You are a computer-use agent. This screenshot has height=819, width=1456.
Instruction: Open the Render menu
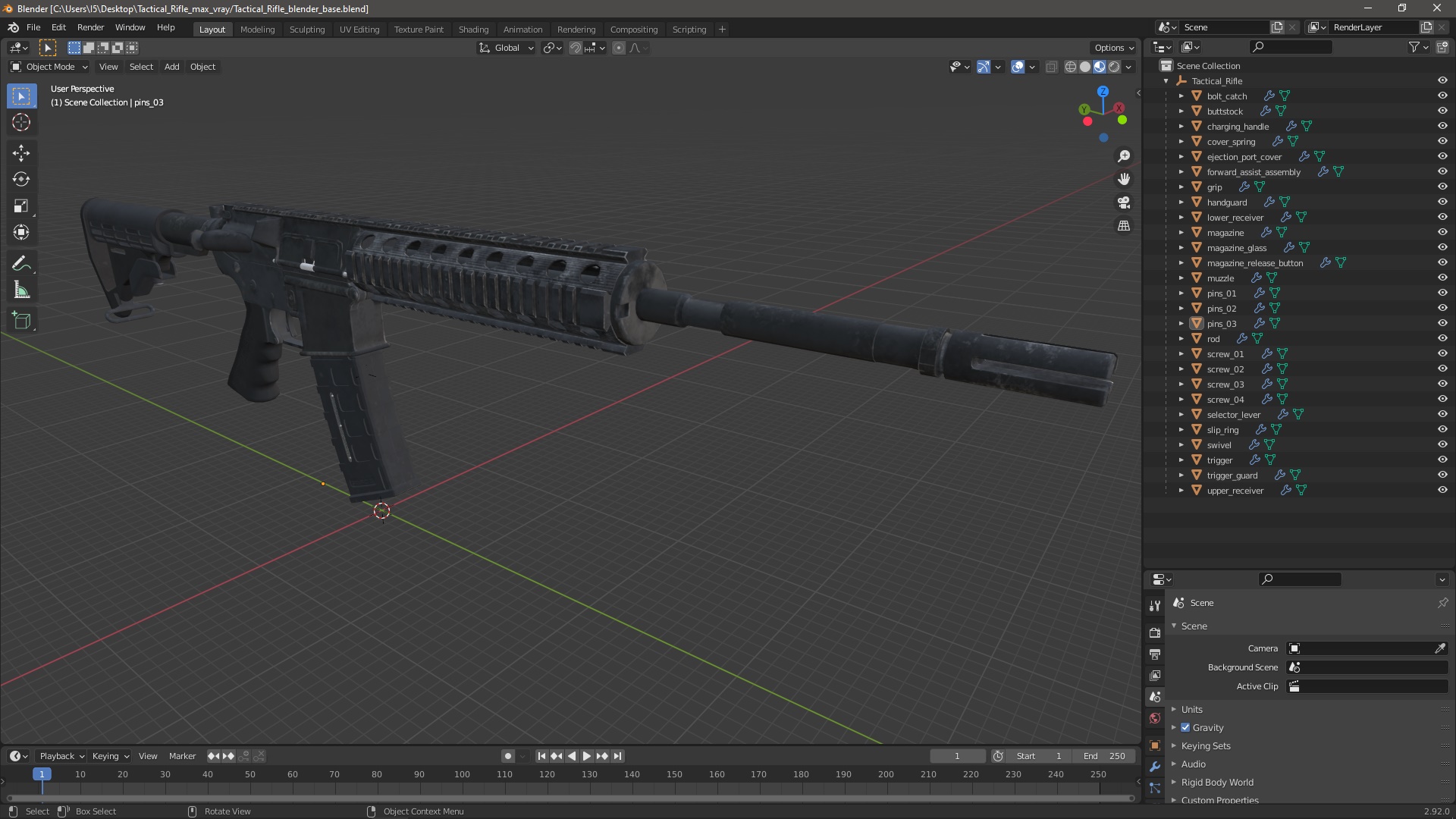pyautogui.click(x=90, y=27)
